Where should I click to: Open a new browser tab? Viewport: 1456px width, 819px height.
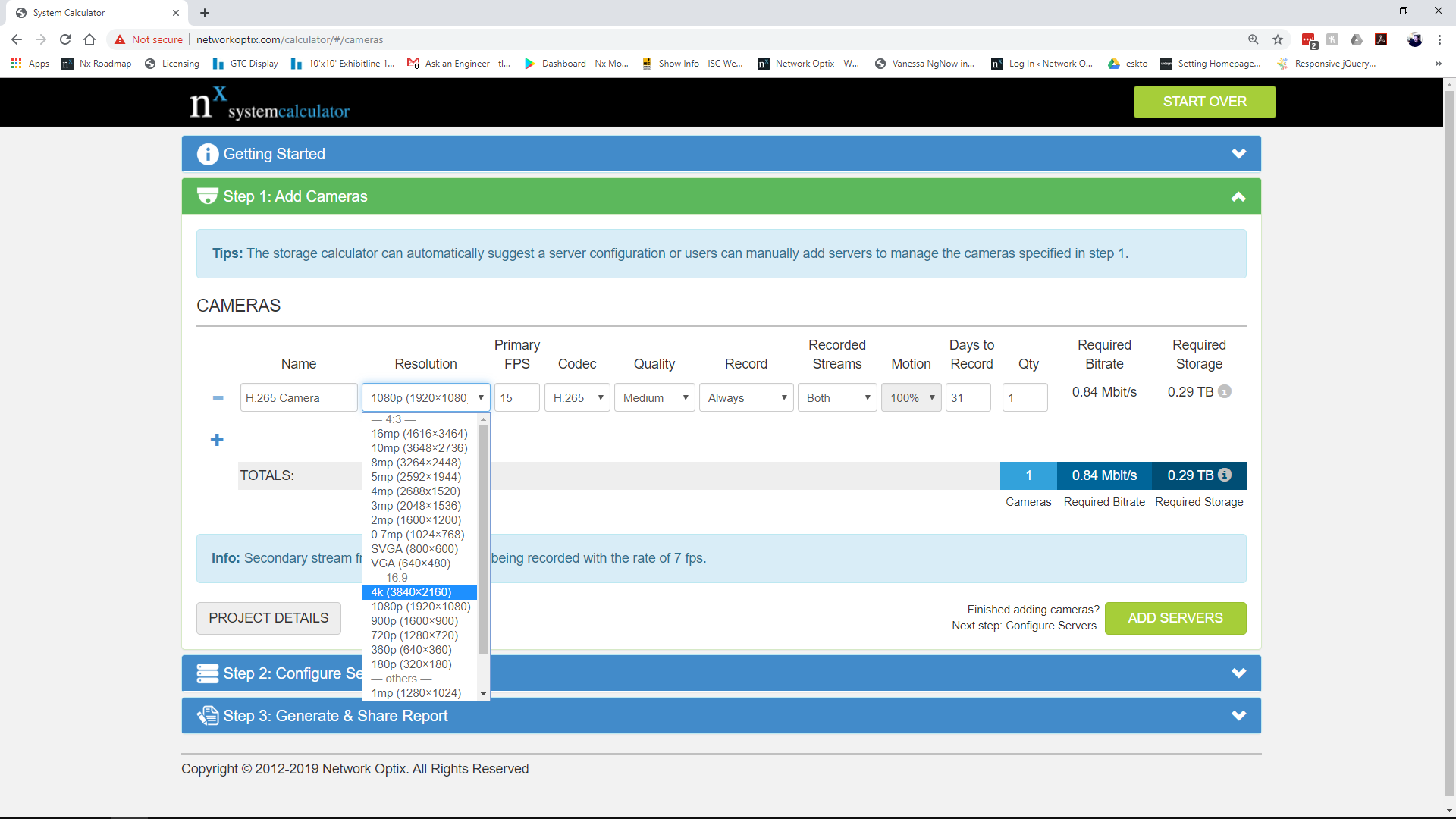[x=205, y=13]
